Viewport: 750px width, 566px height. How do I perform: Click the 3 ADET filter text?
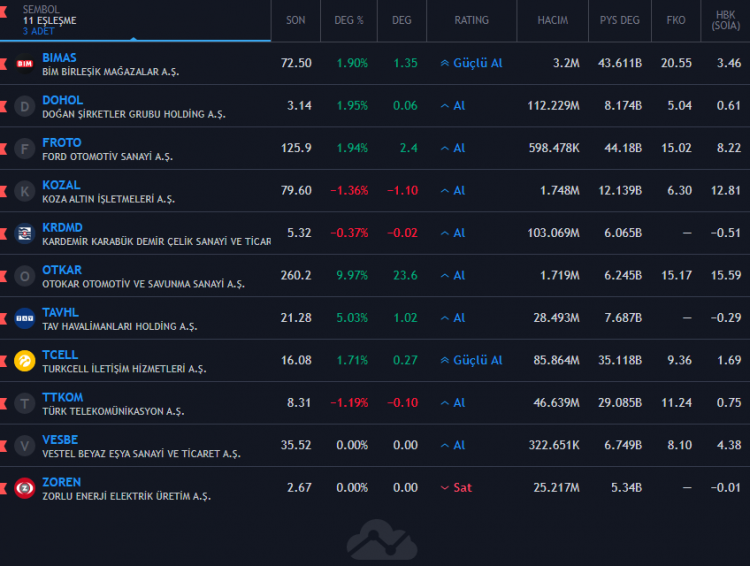[x=39, y=32]
